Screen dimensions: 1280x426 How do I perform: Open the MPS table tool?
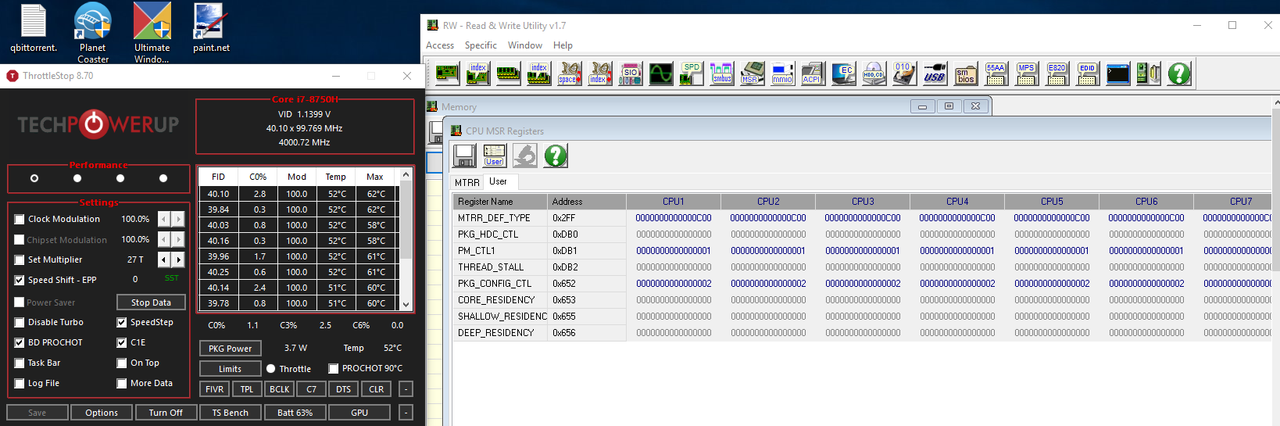click(x=1027, y=73)
